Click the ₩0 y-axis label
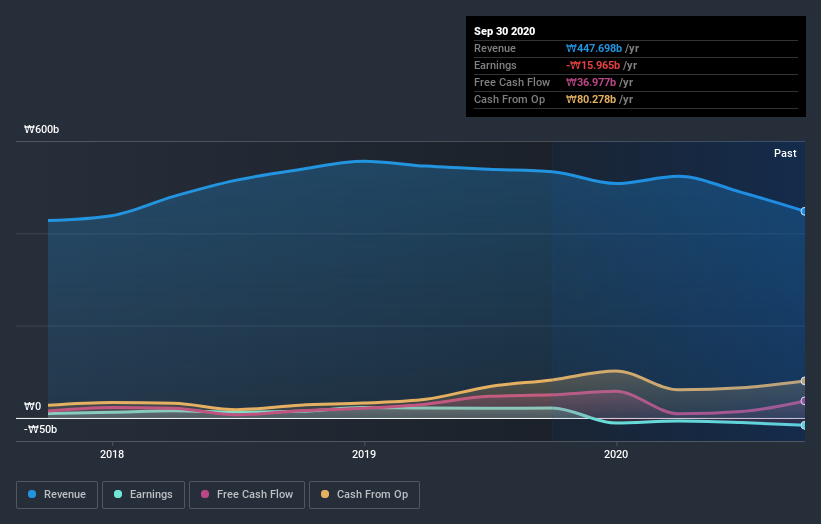This screenshot has height=524, width=821. (x=32, y=406)
